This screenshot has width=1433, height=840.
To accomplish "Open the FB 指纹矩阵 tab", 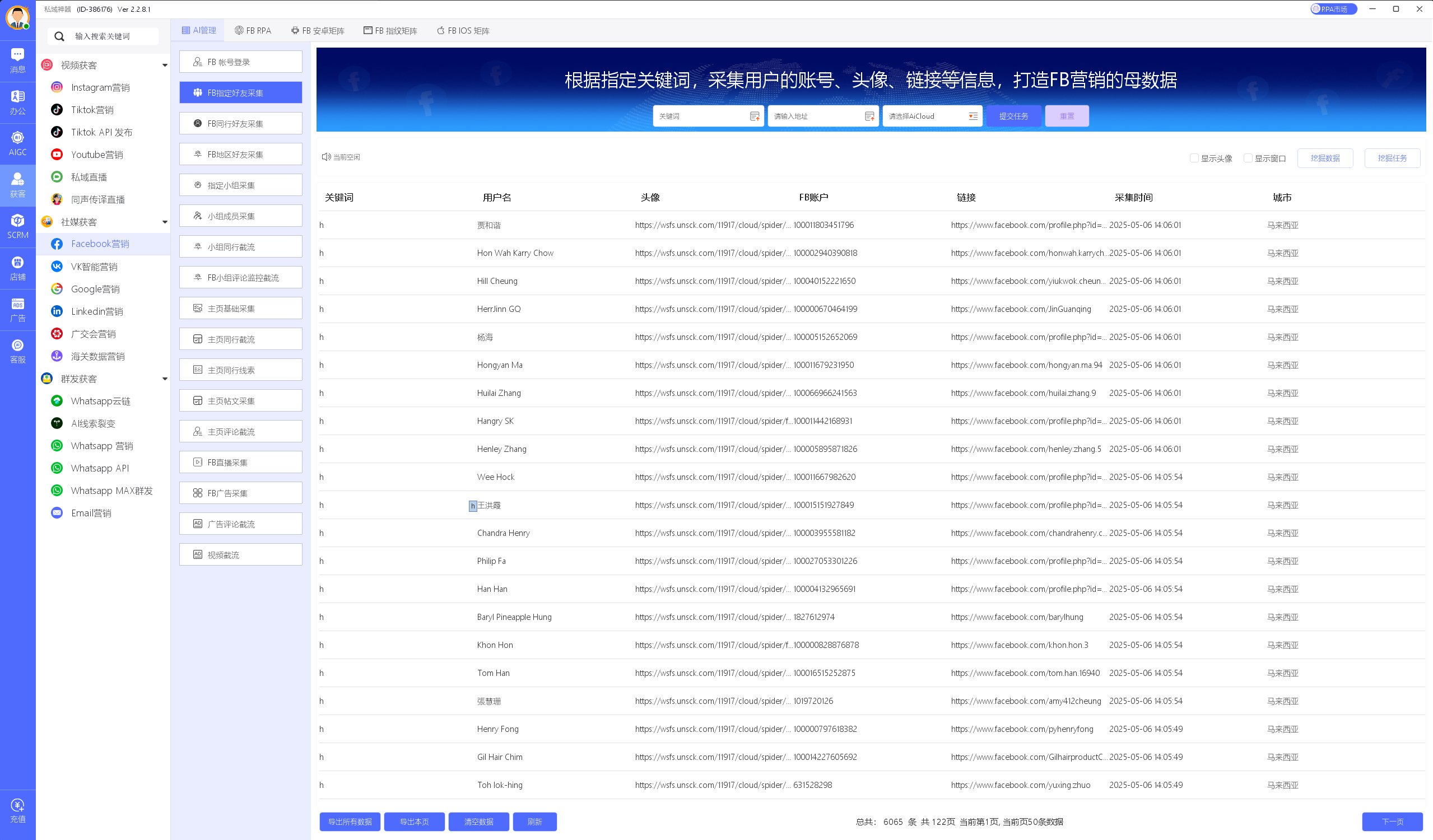I will 390,30.
